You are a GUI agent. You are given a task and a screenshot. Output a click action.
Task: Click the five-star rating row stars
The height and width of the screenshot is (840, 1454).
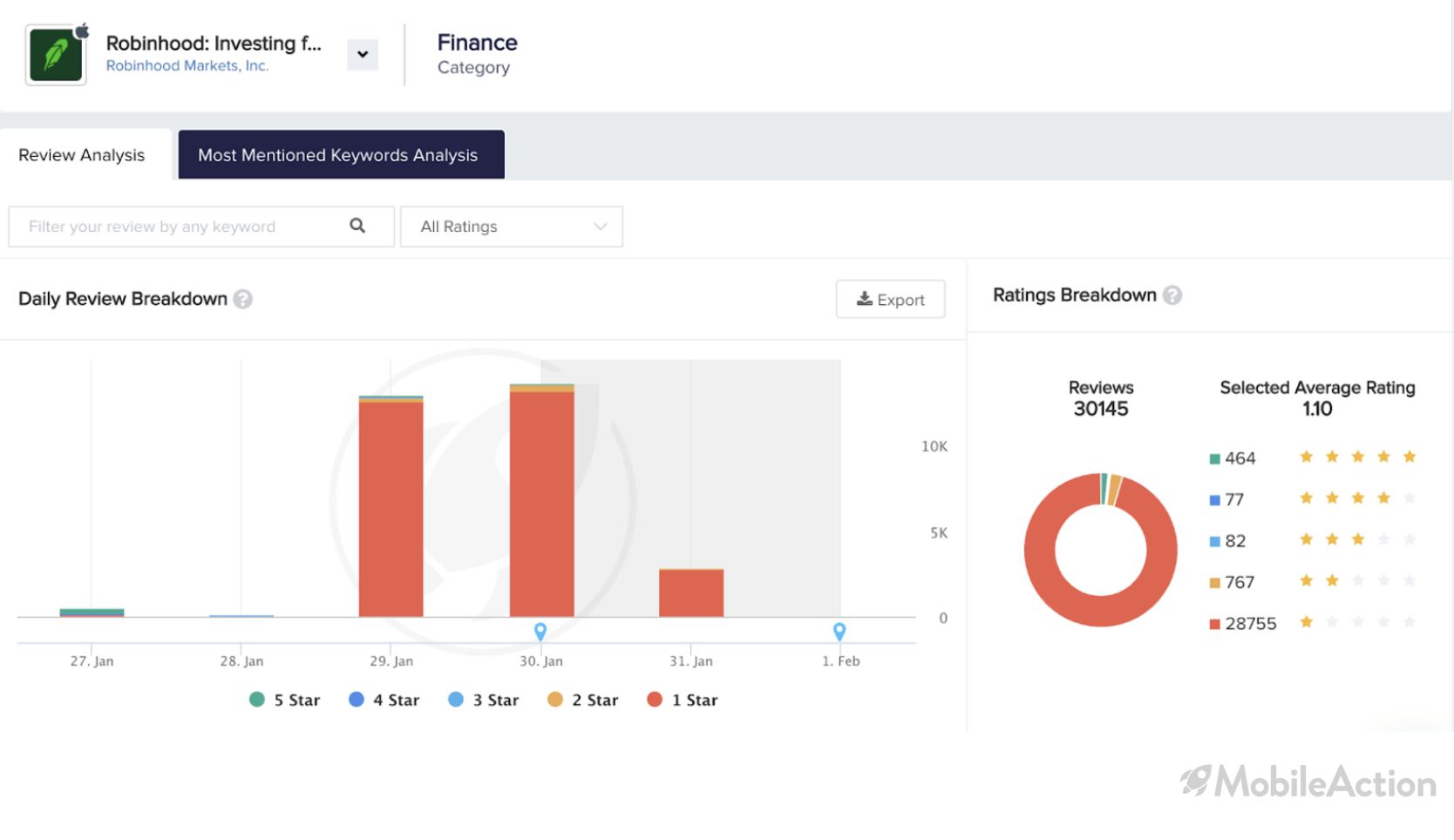(1357, 457)
